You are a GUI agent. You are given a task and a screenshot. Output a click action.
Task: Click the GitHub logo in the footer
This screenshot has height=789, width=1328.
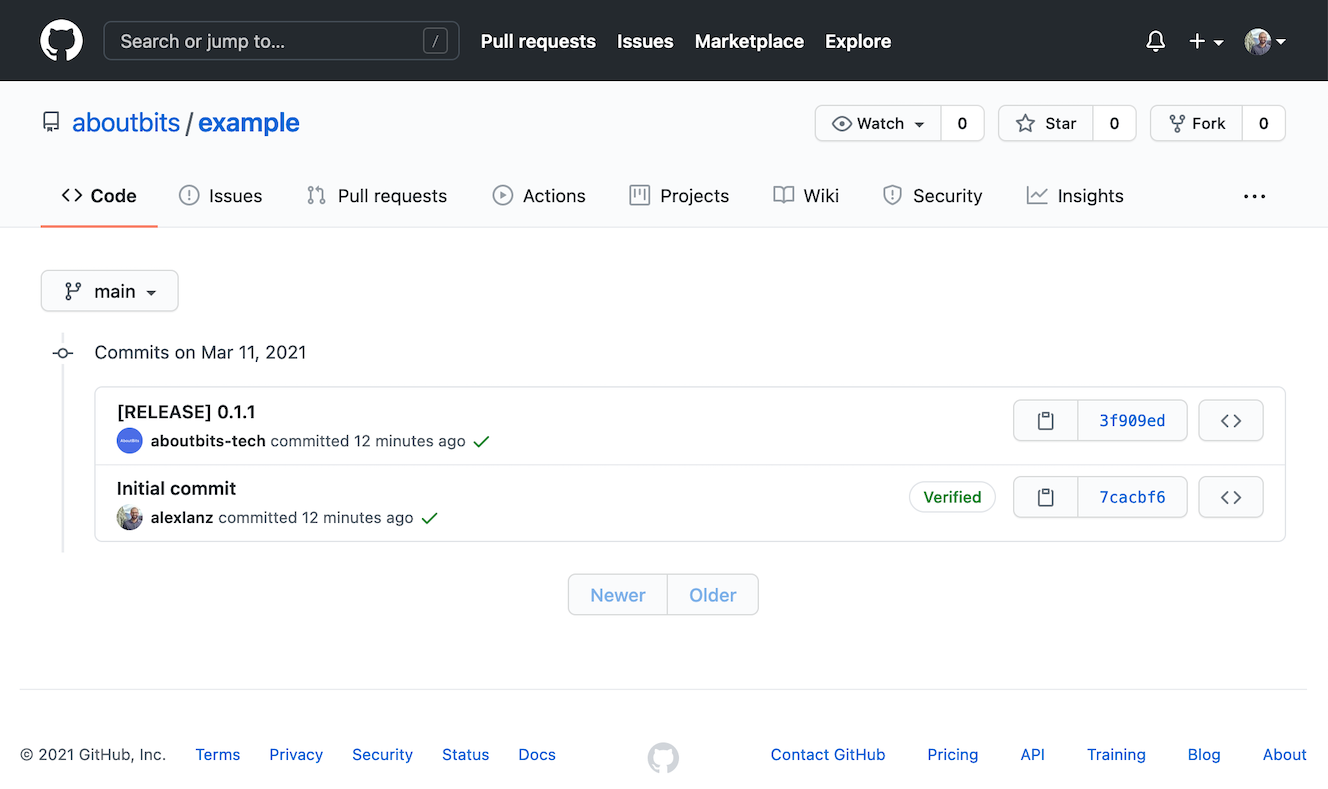coord(663,758)
